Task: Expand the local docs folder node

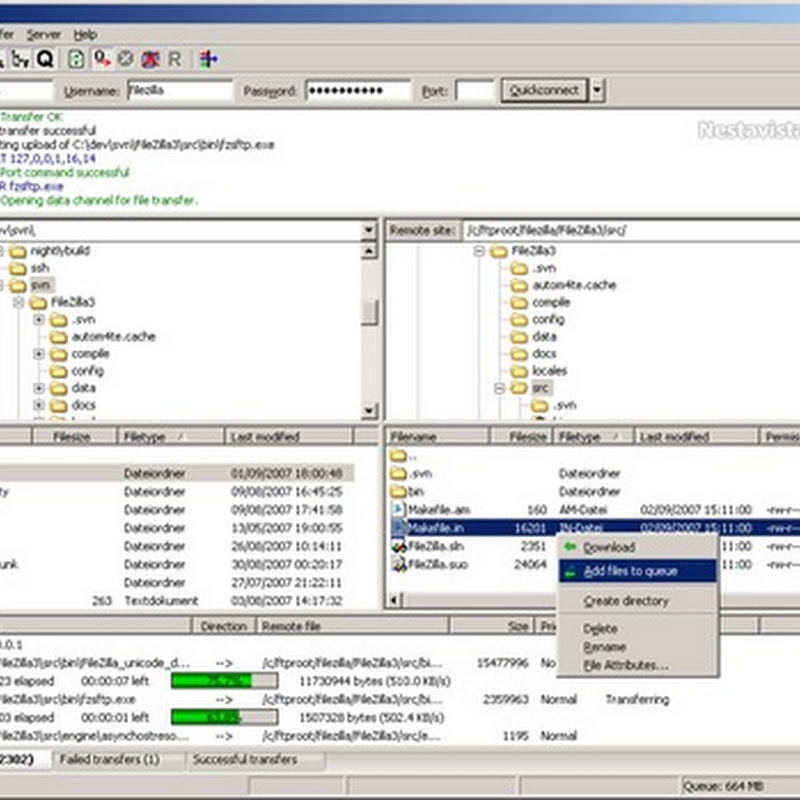Action: (x=39, y=405)
